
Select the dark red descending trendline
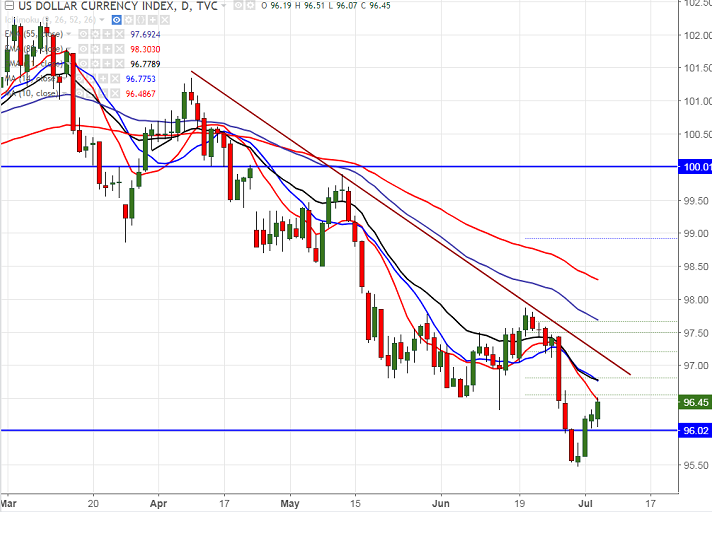pyautogui.click(x=411, y=223)
